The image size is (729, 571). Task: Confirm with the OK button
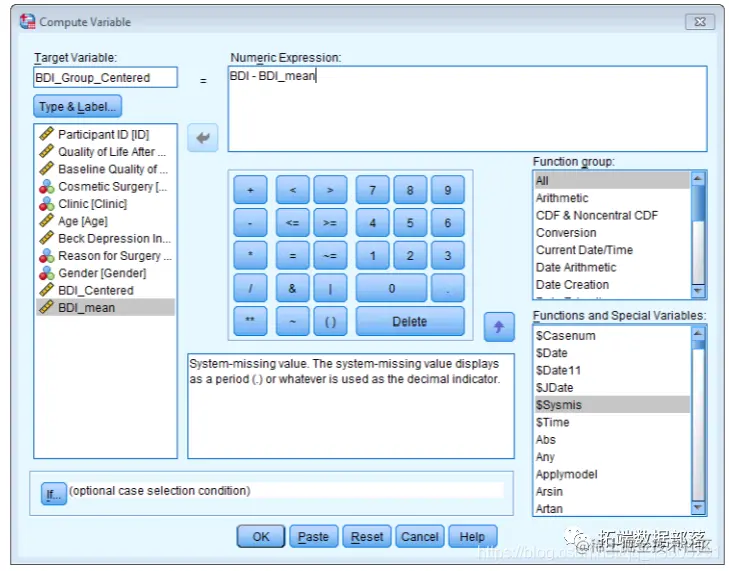tap(261, 537)
